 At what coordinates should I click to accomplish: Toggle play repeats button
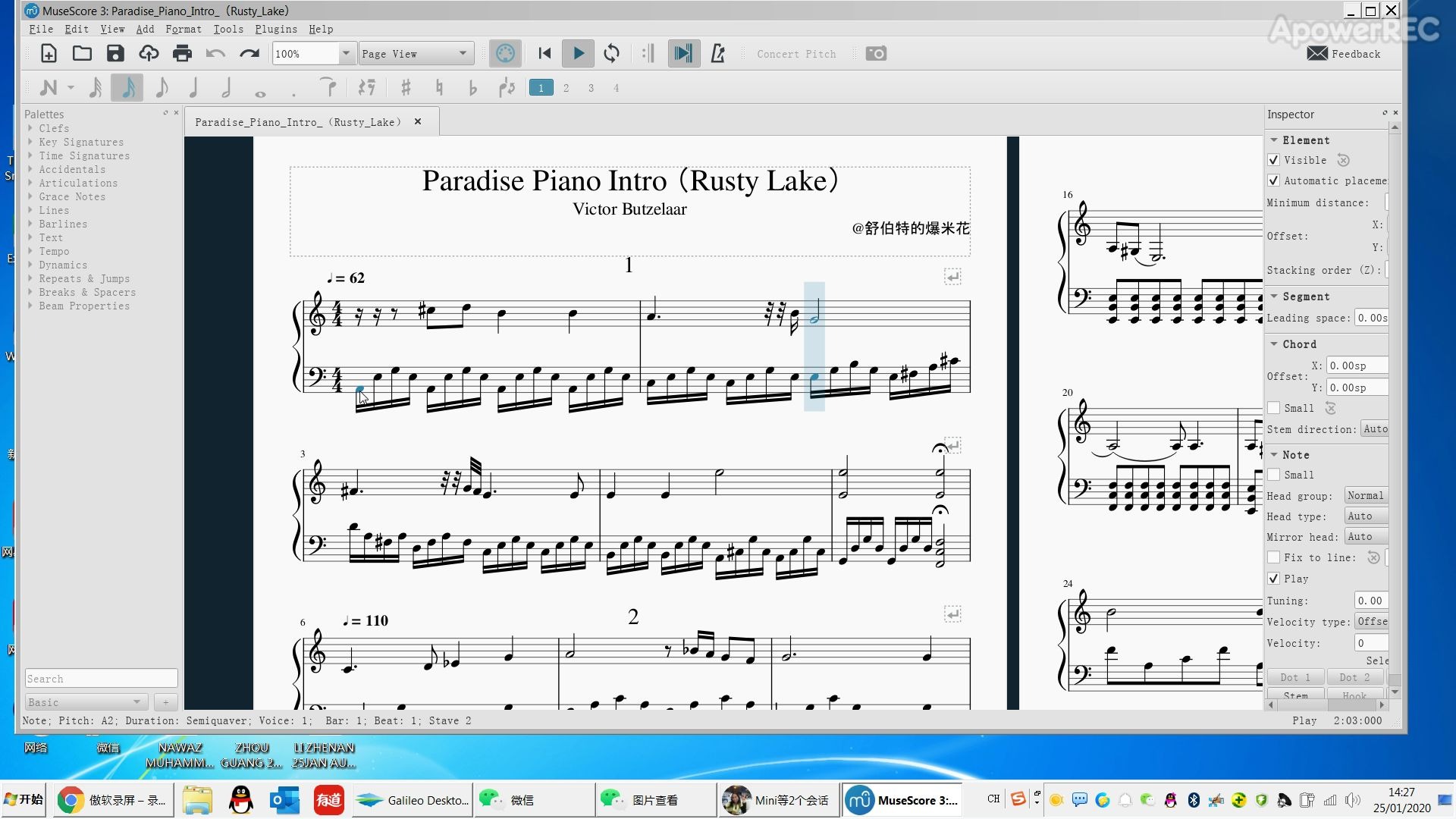tap(648, 54)
